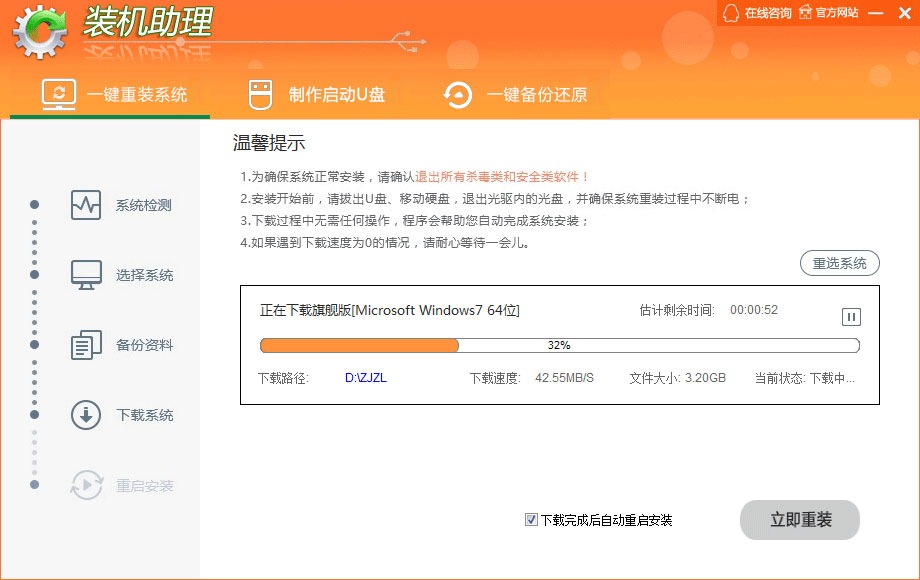
Task: Click the 重选系统 button
Action: point(839,263)
